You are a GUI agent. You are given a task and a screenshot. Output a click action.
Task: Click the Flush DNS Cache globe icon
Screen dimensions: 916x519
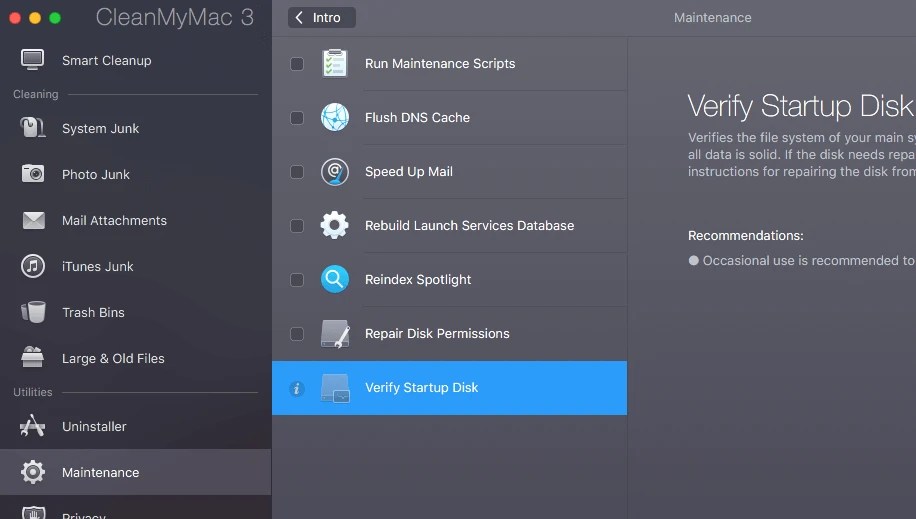pyautogui.click(x=335, y=117)
